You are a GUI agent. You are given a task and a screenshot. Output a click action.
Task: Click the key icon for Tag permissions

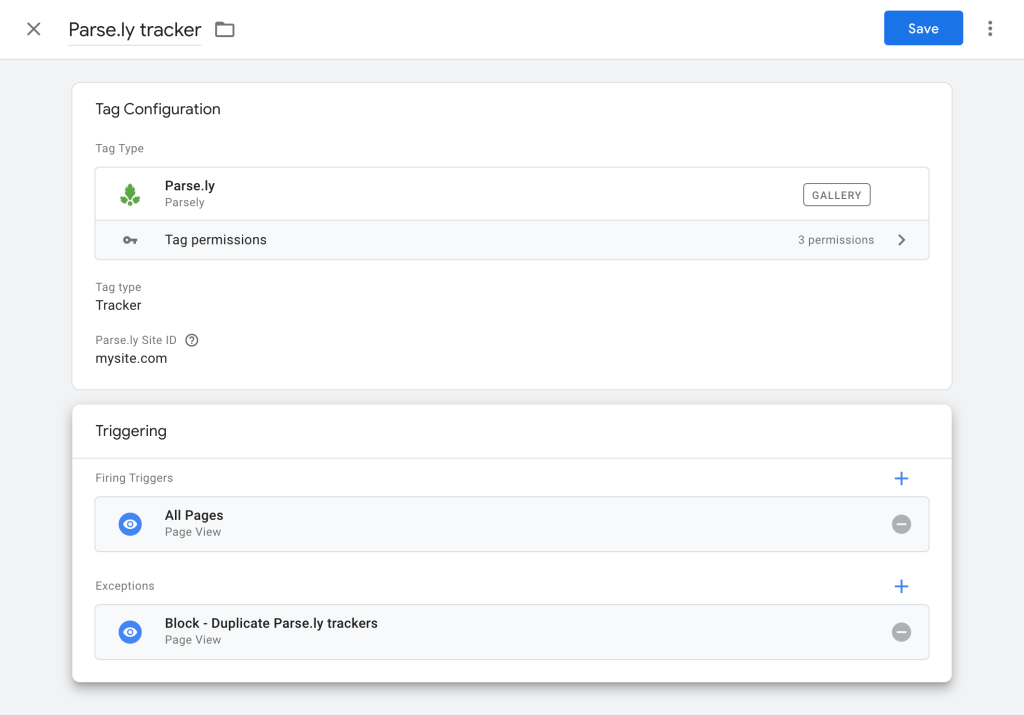[130, 240]
